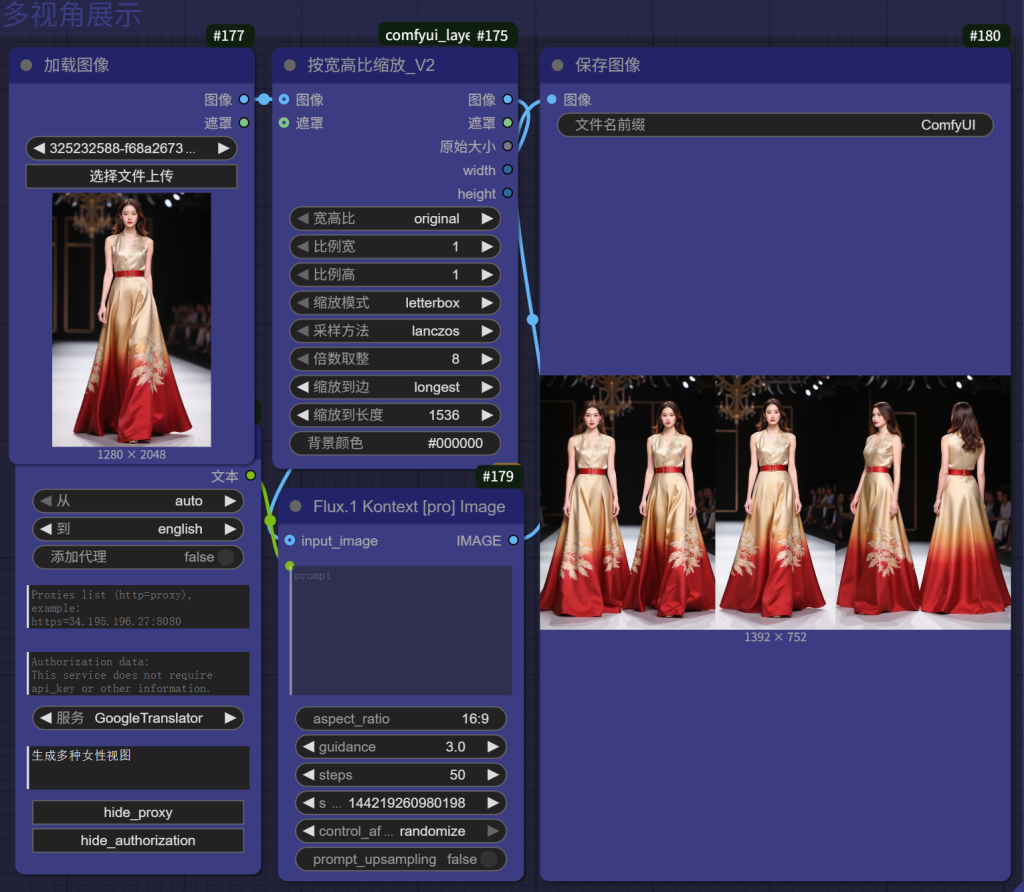This screenshot has width=1024, height=892.
Task: Open the 采样方法 lanczos dropdown
Action: point(395,331)
